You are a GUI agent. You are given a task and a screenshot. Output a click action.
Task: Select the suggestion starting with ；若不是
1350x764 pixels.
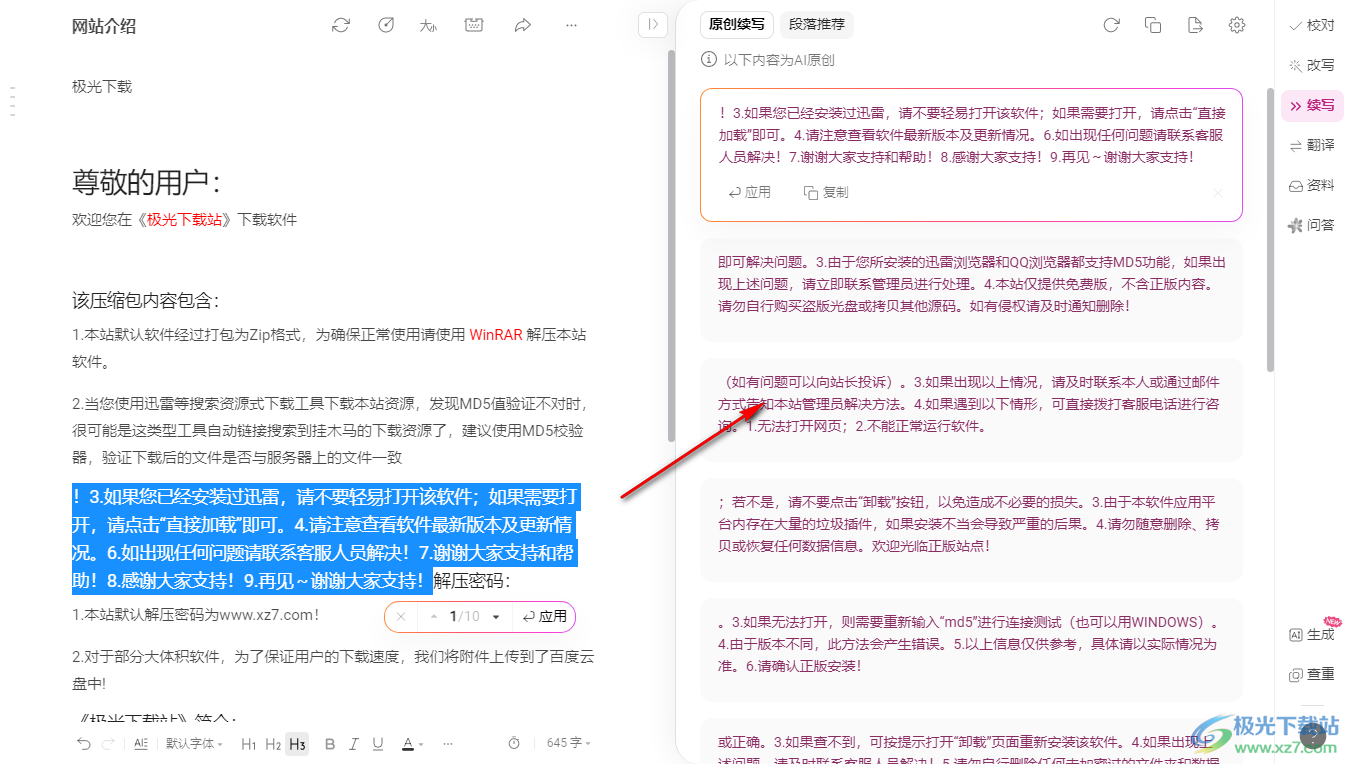971,529
